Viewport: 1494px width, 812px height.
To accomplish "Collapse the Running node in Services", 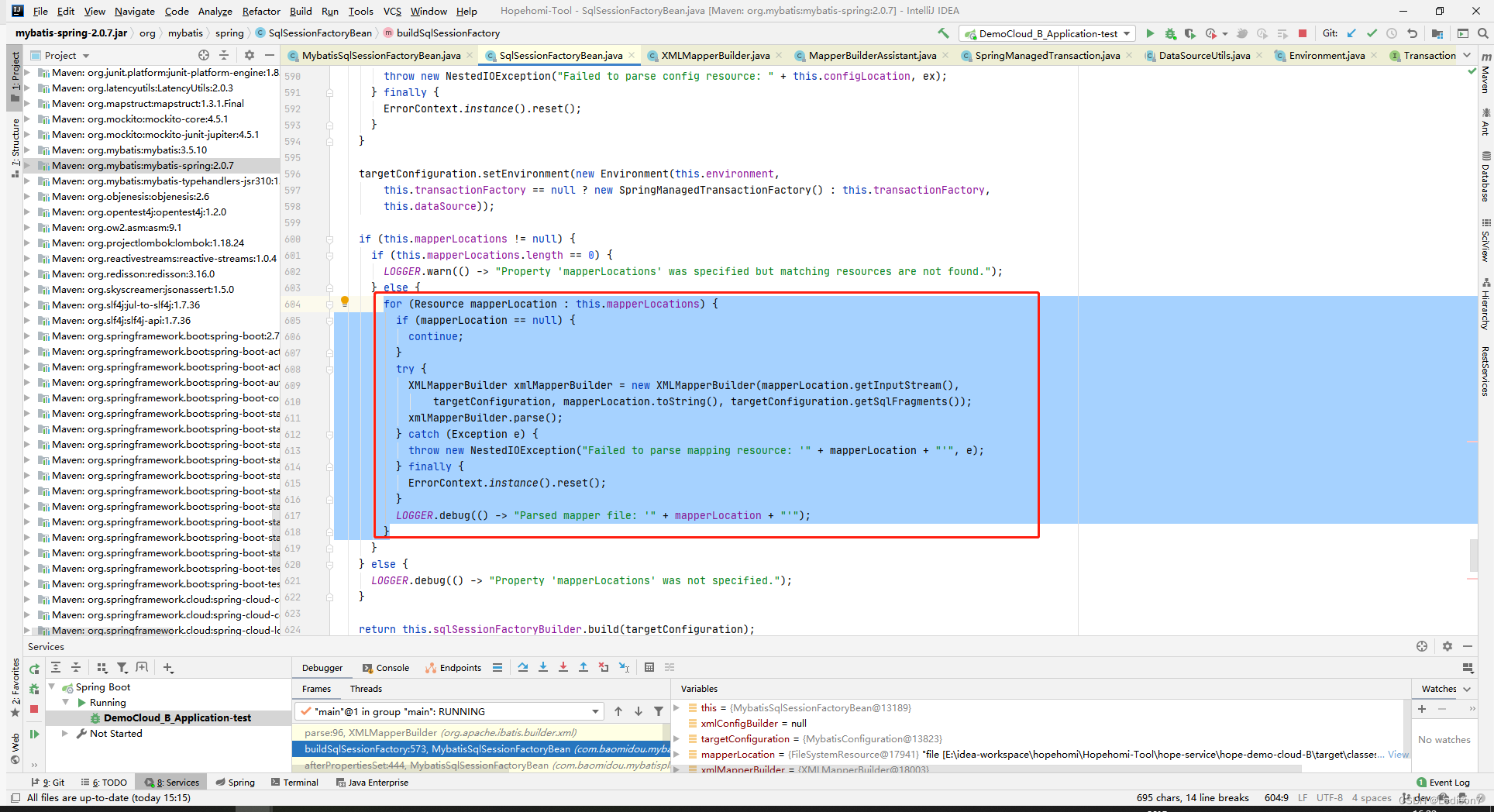I will pyautogui.click(x=66, y=702).
